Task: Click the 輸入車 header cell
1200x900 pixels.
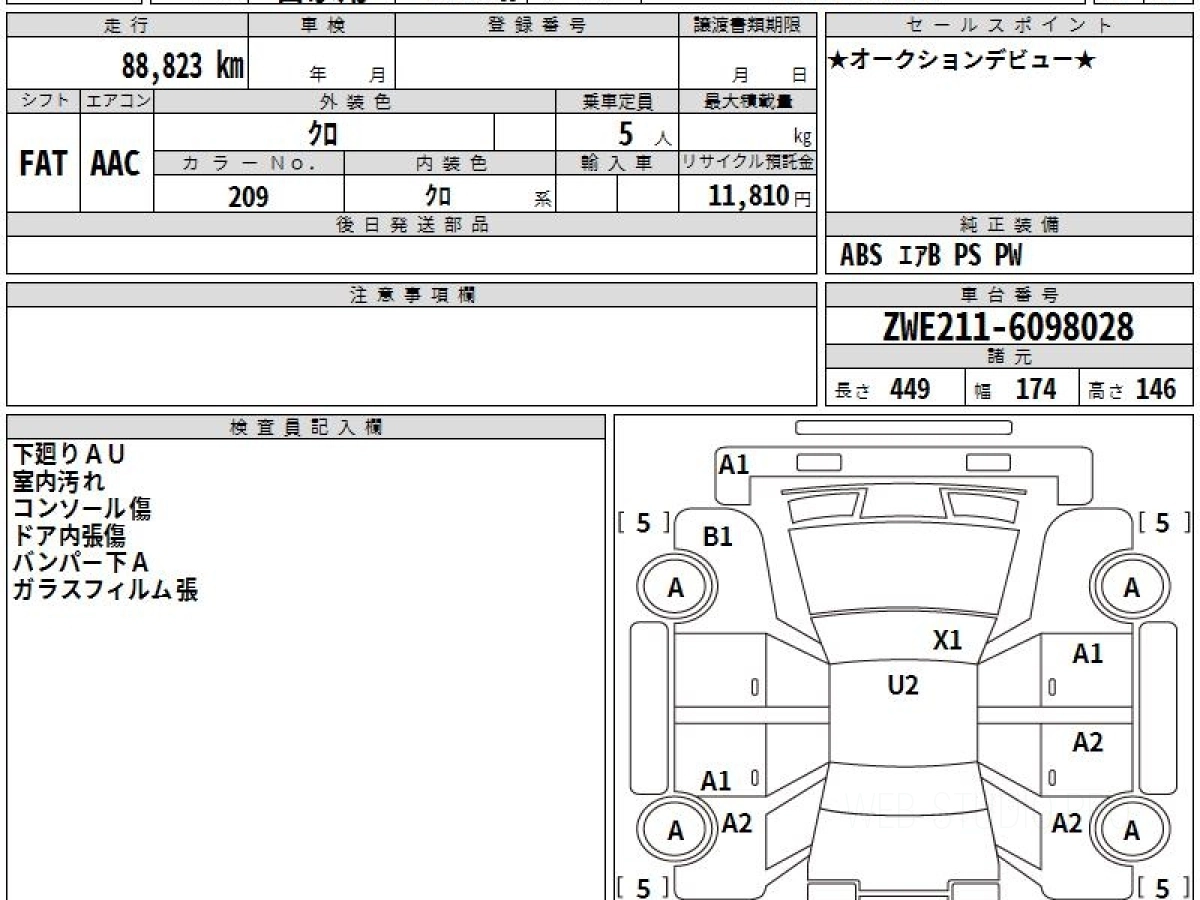Action: point(617,164)
